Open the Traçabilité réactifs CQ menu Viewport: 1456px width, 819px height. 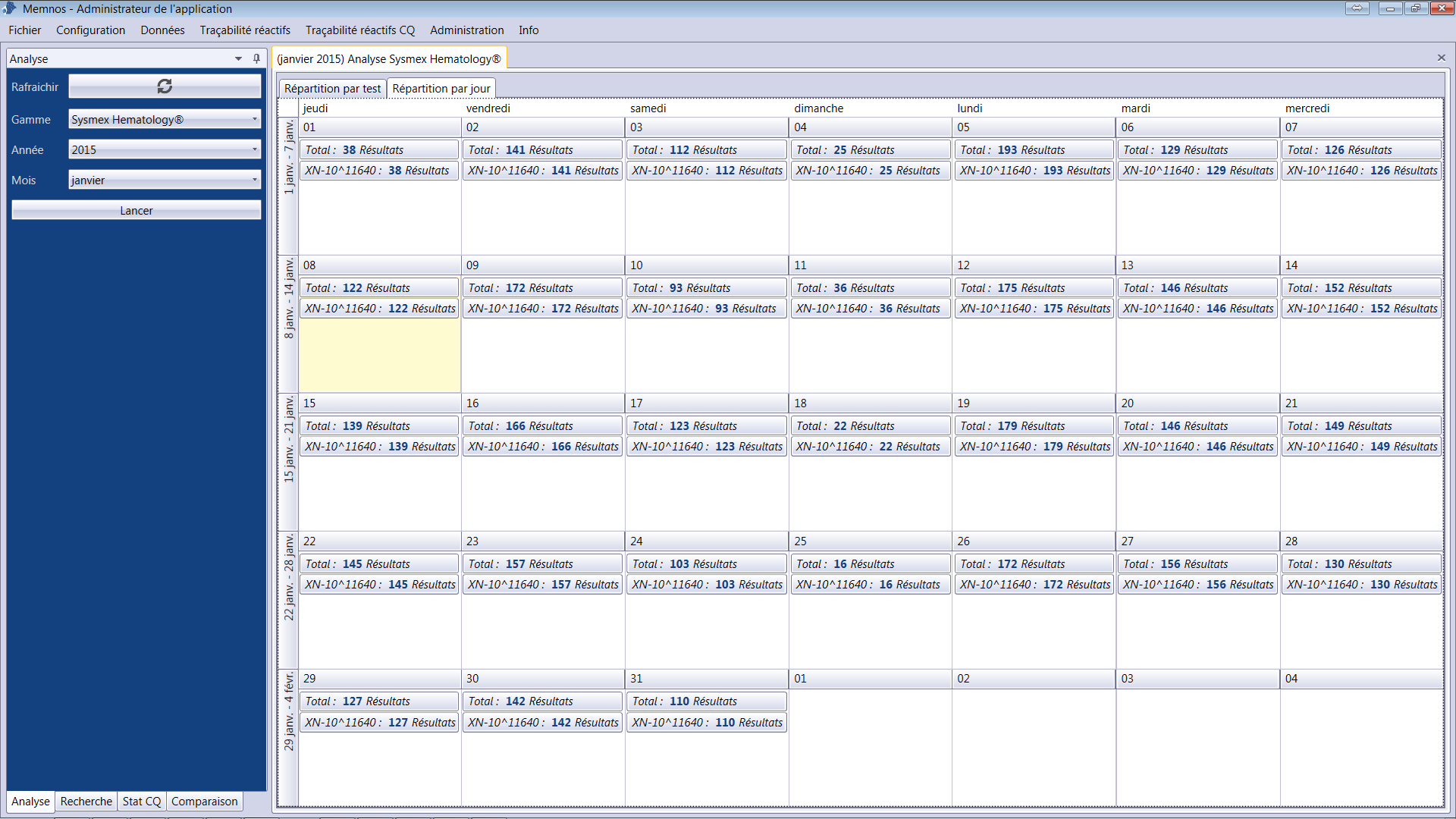[360, 30]
